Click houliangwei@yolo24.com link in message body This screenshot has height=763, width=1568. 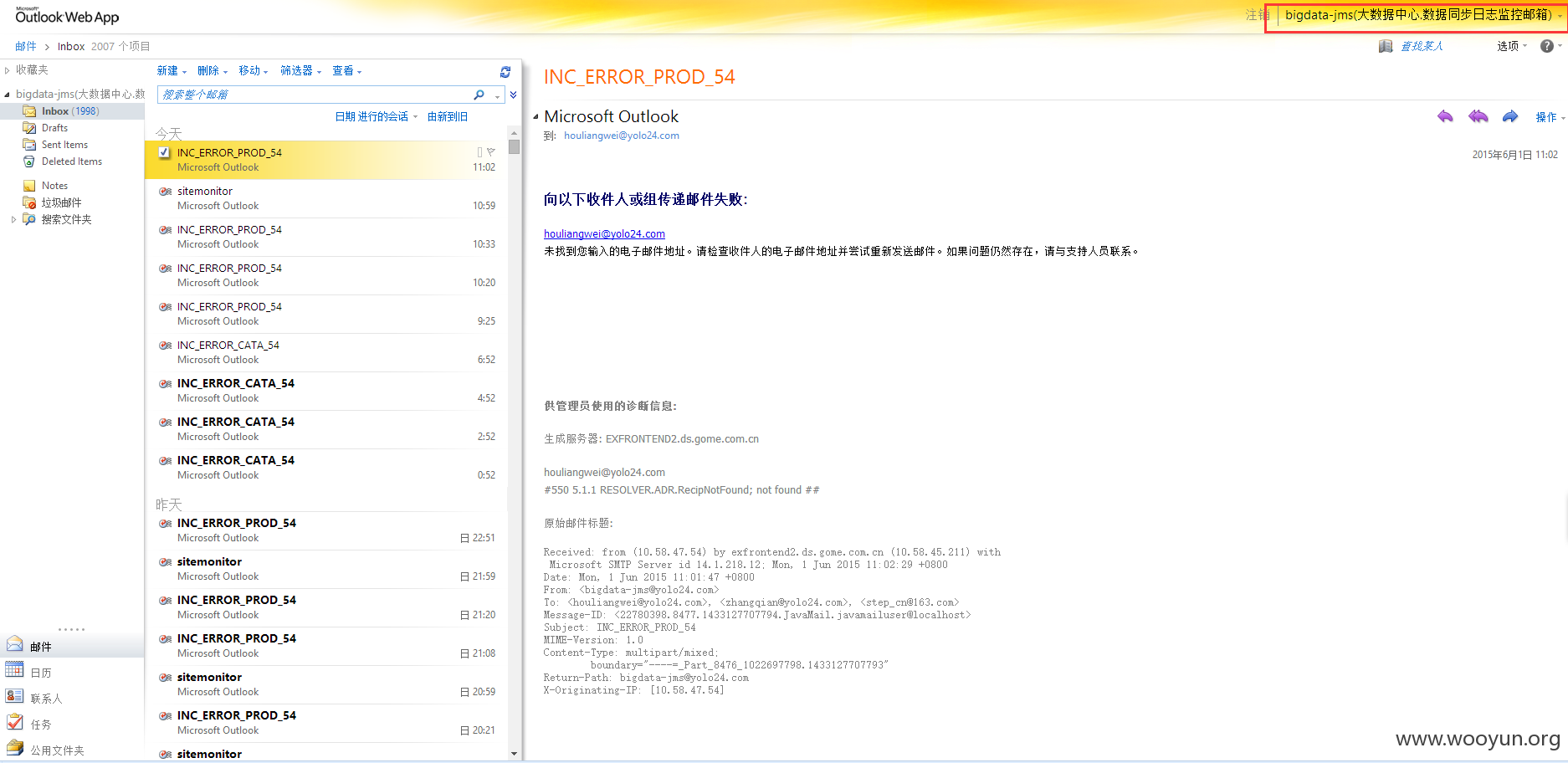click(604, 234)
